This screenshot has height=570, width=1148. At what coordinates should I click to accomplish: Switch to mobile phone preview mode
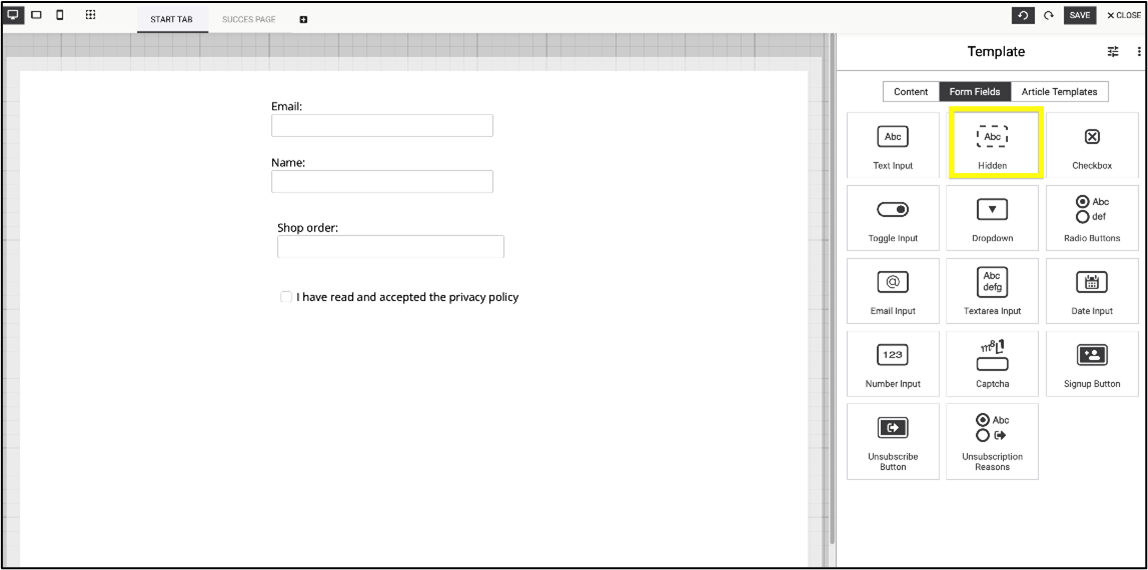click(x=60, y=15)
